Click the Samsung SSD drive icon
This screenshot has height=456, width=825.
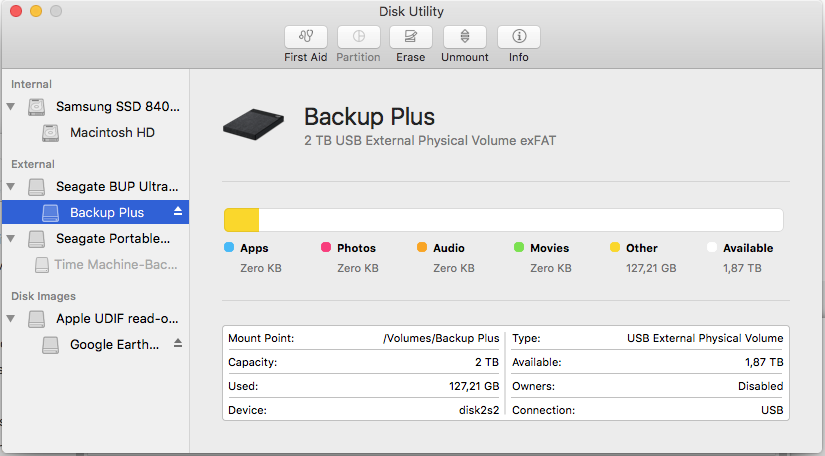point(36,107)
